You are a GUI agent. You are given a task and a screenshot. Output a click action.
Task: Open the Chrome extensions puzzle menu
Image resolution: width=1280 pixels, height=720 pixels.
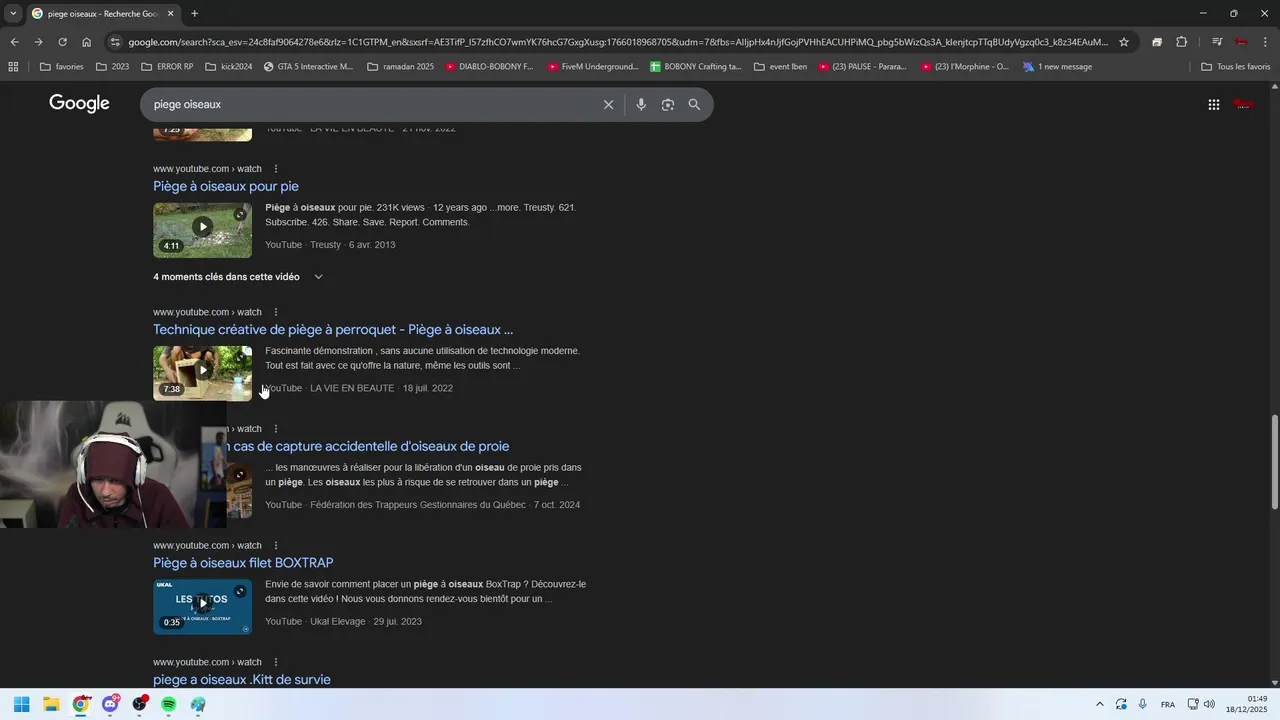coord(1181,42)
